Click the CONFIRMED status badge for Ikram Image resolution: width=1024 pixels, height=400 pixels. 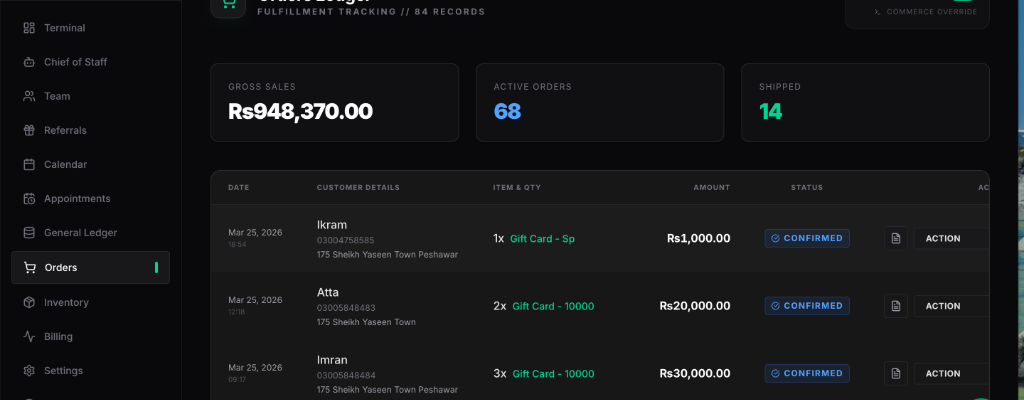click(x=807, y=238)
